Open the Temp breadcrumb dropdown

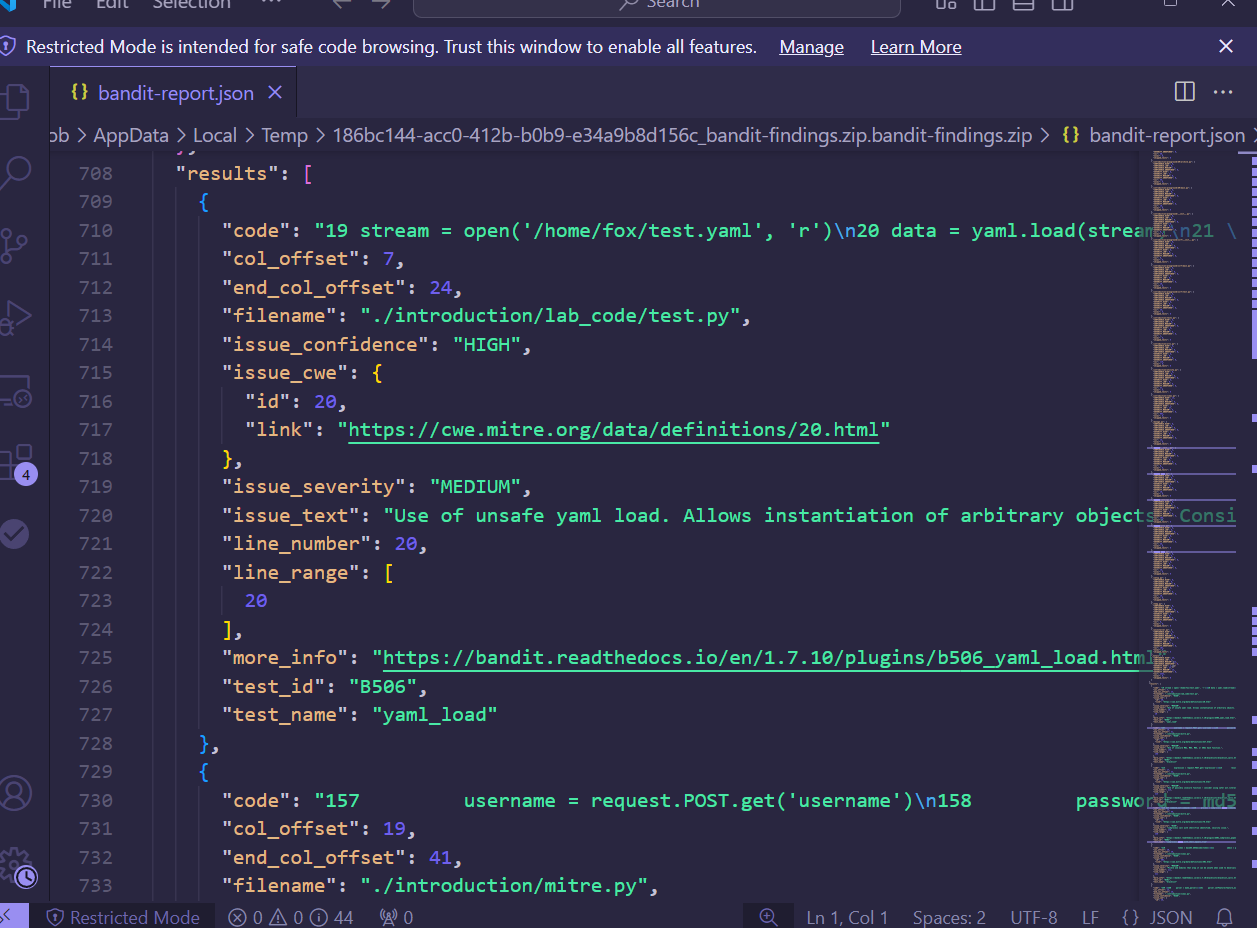tap(284, 134)
